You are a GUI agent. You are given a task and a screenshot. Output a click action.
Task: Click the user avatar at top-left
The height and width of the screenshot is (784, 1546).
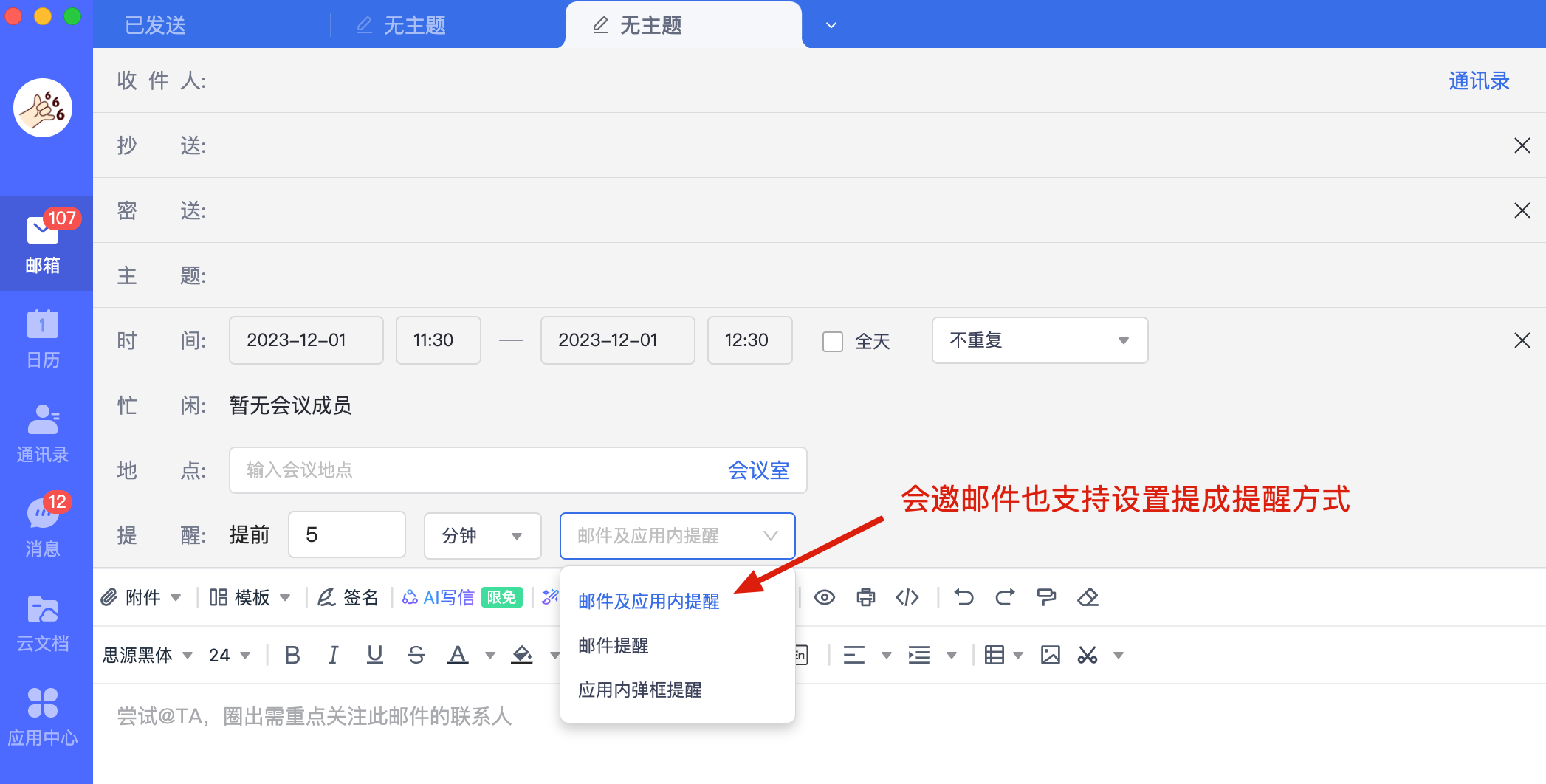(43, 108)
